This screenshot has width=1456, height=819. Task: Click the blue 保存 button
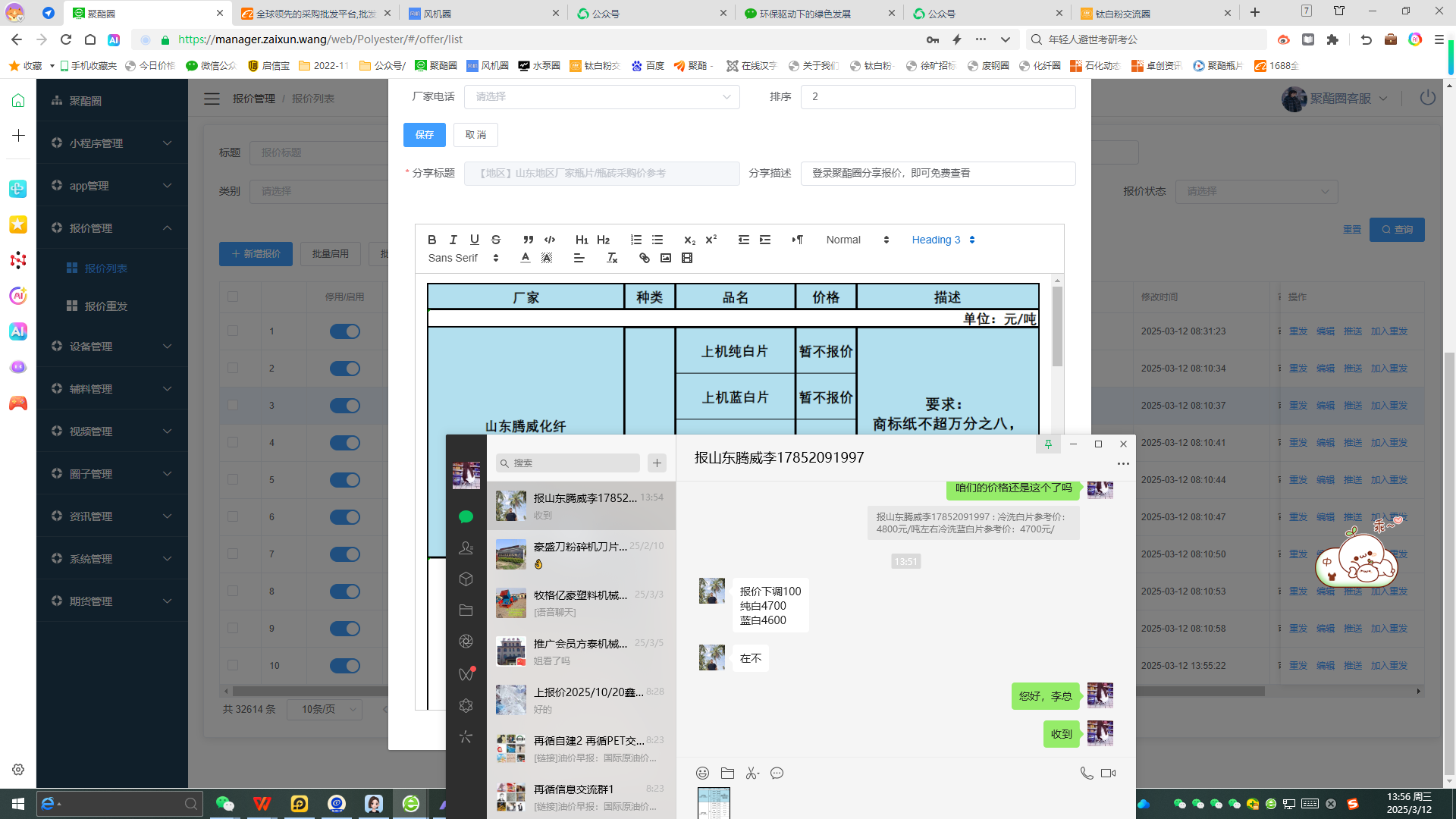coord(424,134)
